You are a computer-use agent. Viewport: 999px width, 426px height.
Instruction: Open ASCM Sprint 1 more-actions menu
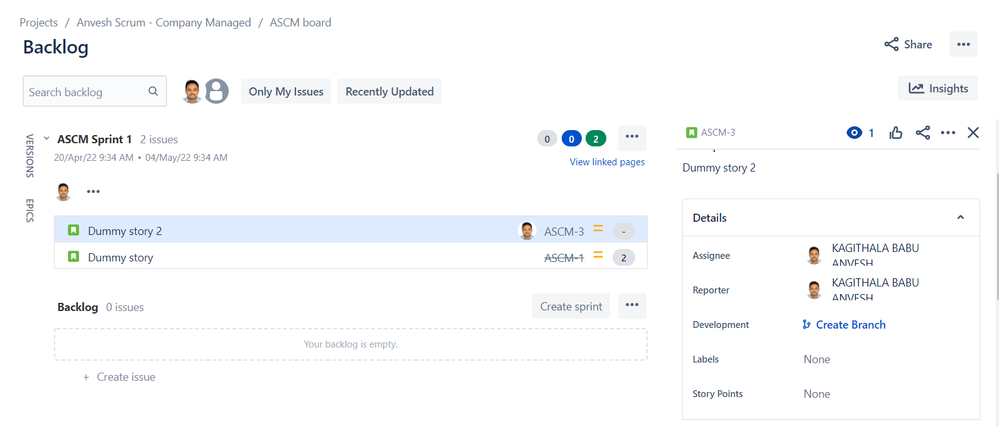(x=632, y=138)
